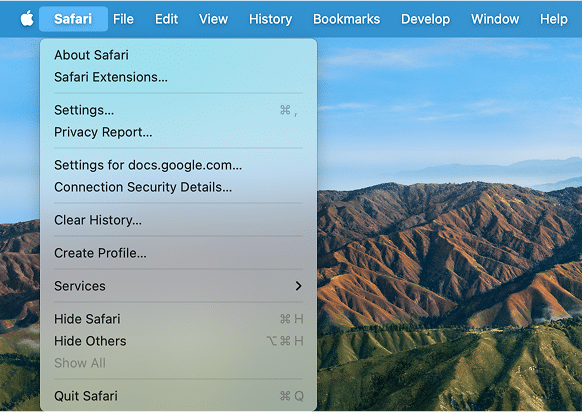Choose About Safari

178,55
